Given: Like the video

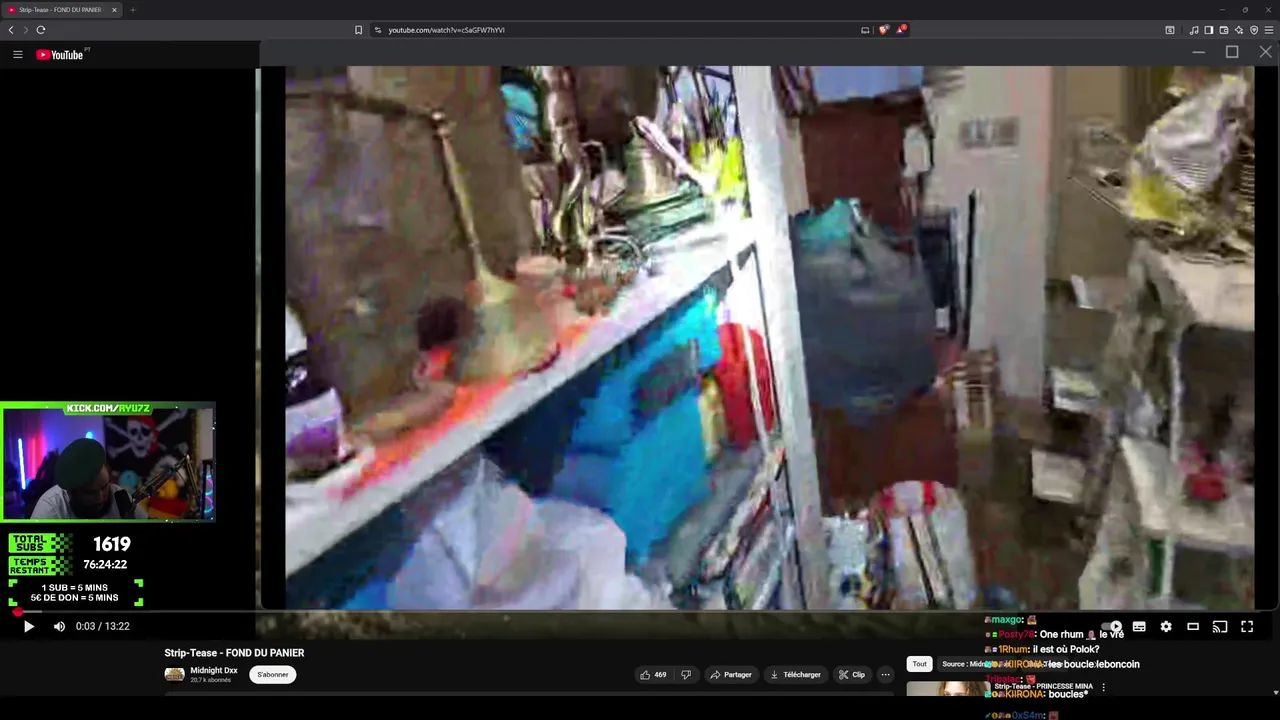Looking at the screenshot, I should 653,675.
